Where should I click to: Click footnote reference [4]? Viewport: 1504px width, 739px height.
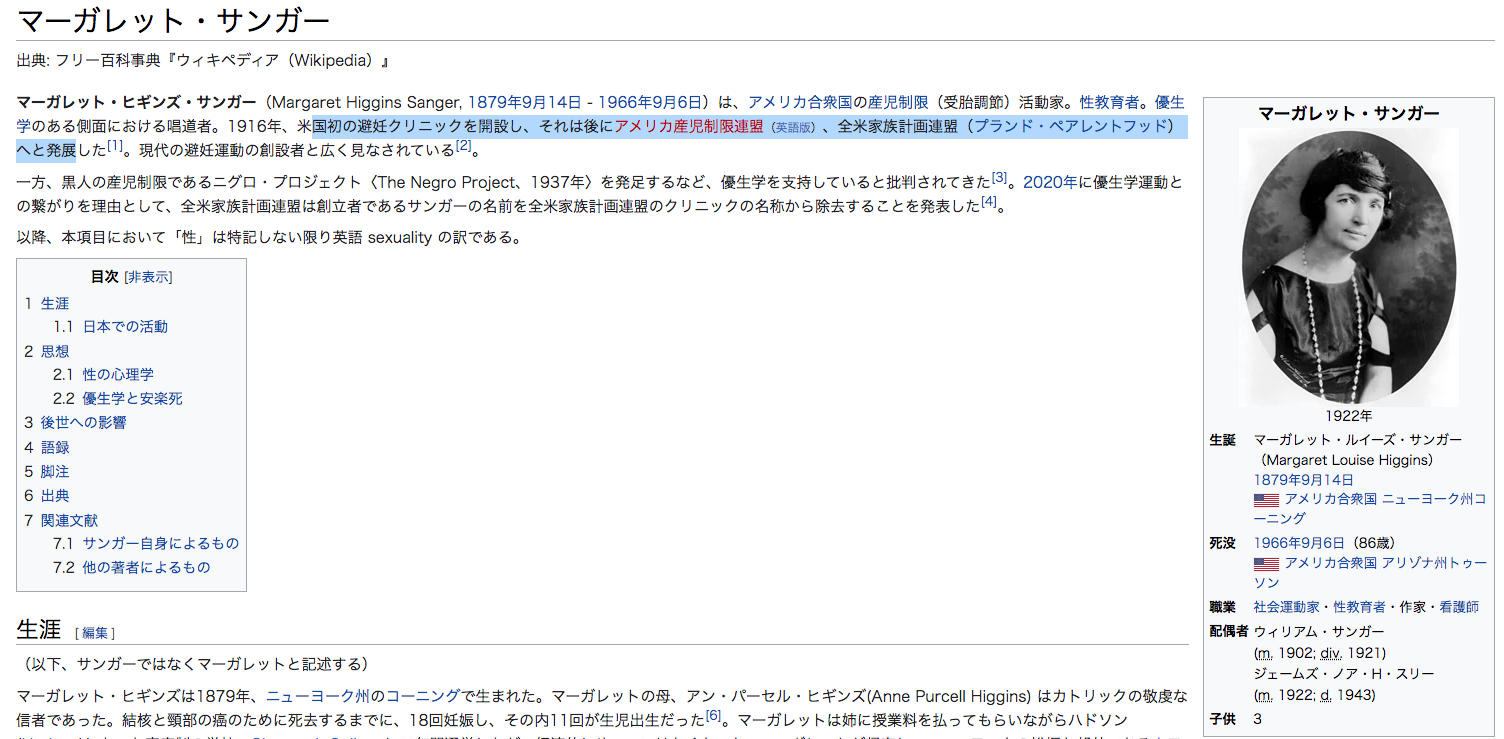coord(989,201)
